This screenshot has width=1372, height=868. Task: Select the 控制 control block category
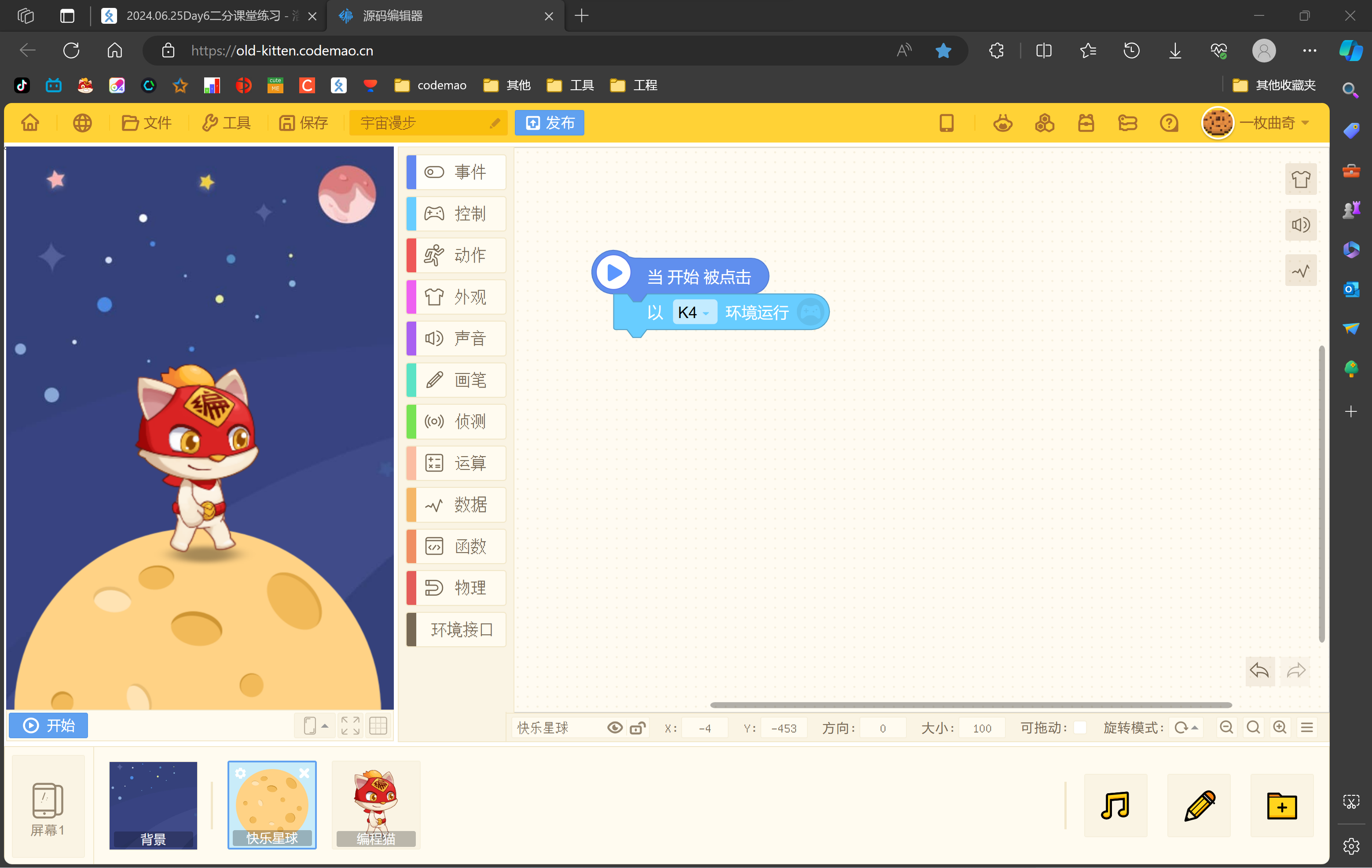[456, 213]
